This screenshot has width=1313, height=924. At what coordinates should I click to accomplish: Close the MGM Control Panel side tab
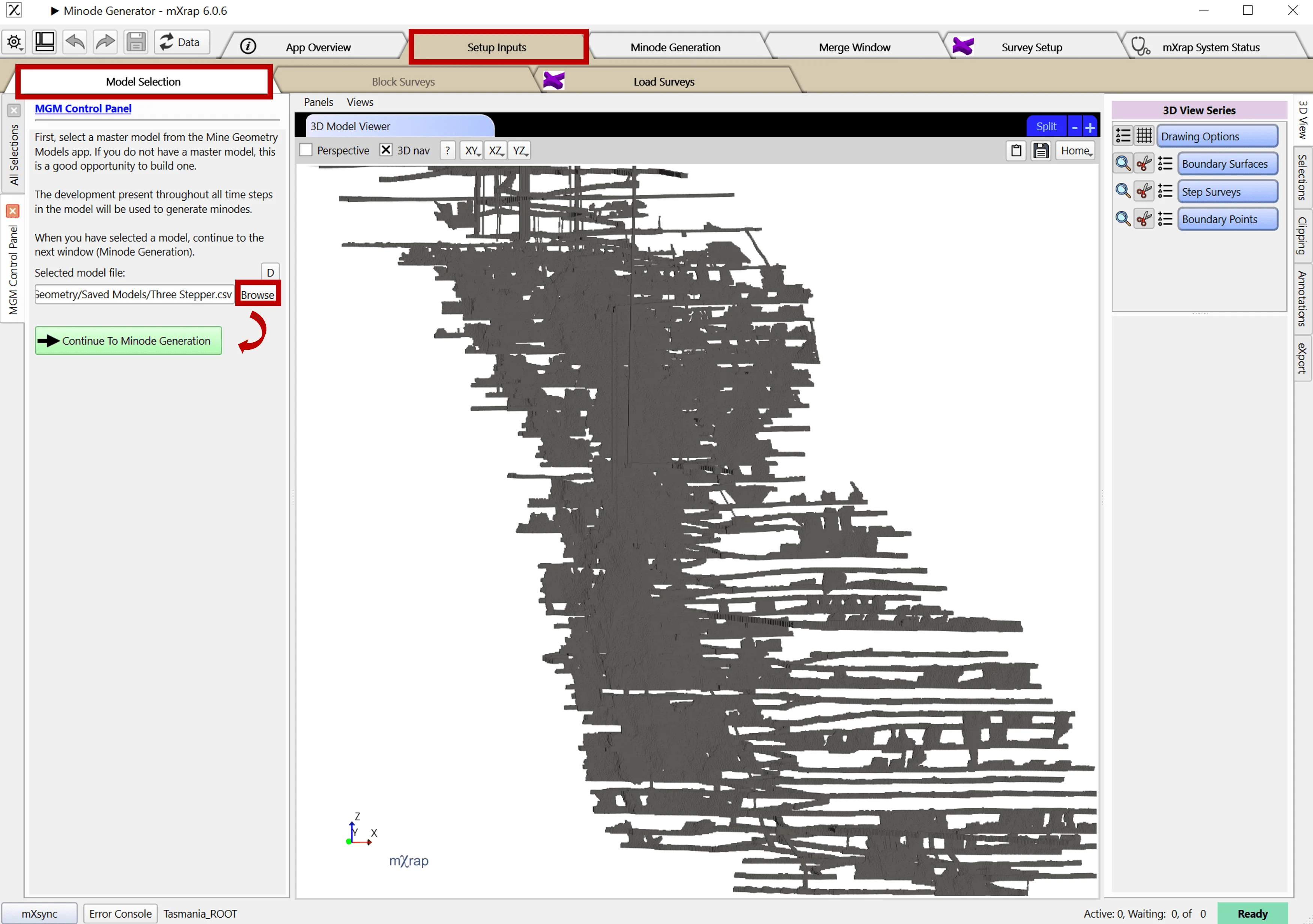[13, 211]
